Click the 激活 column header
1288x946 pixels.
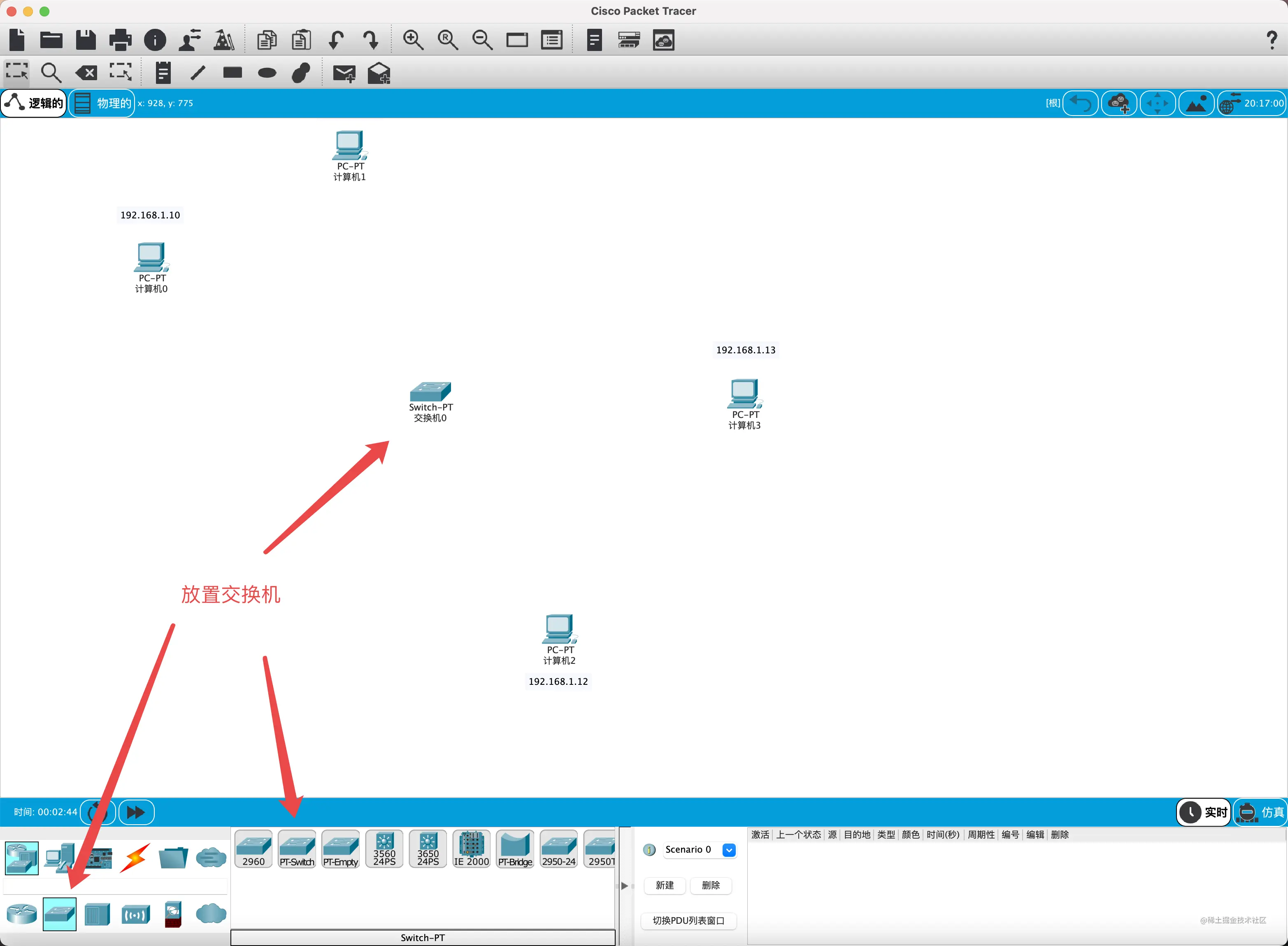pyautogui.click(x=760, y=835)
